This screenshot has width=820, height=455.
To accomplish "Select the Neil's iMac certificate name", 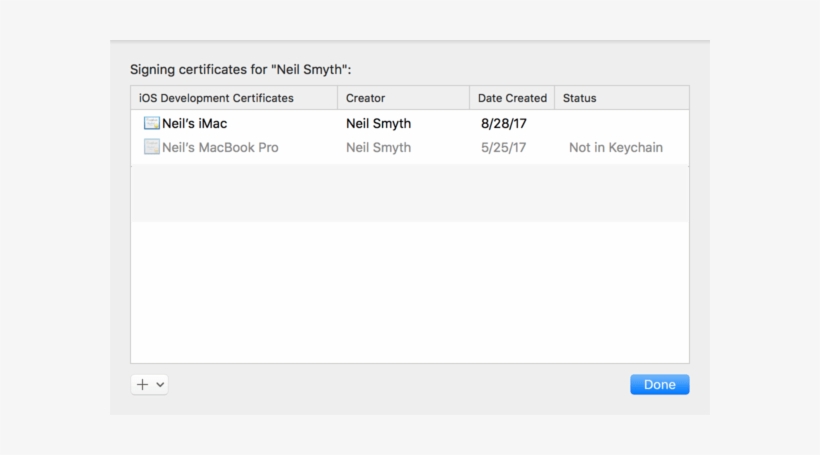I will [x=201, y=124].
